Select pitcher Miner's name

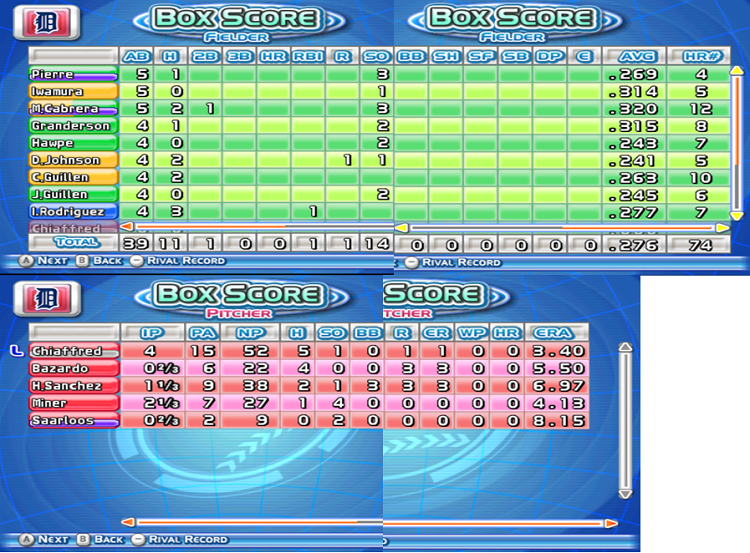point(74,403)
